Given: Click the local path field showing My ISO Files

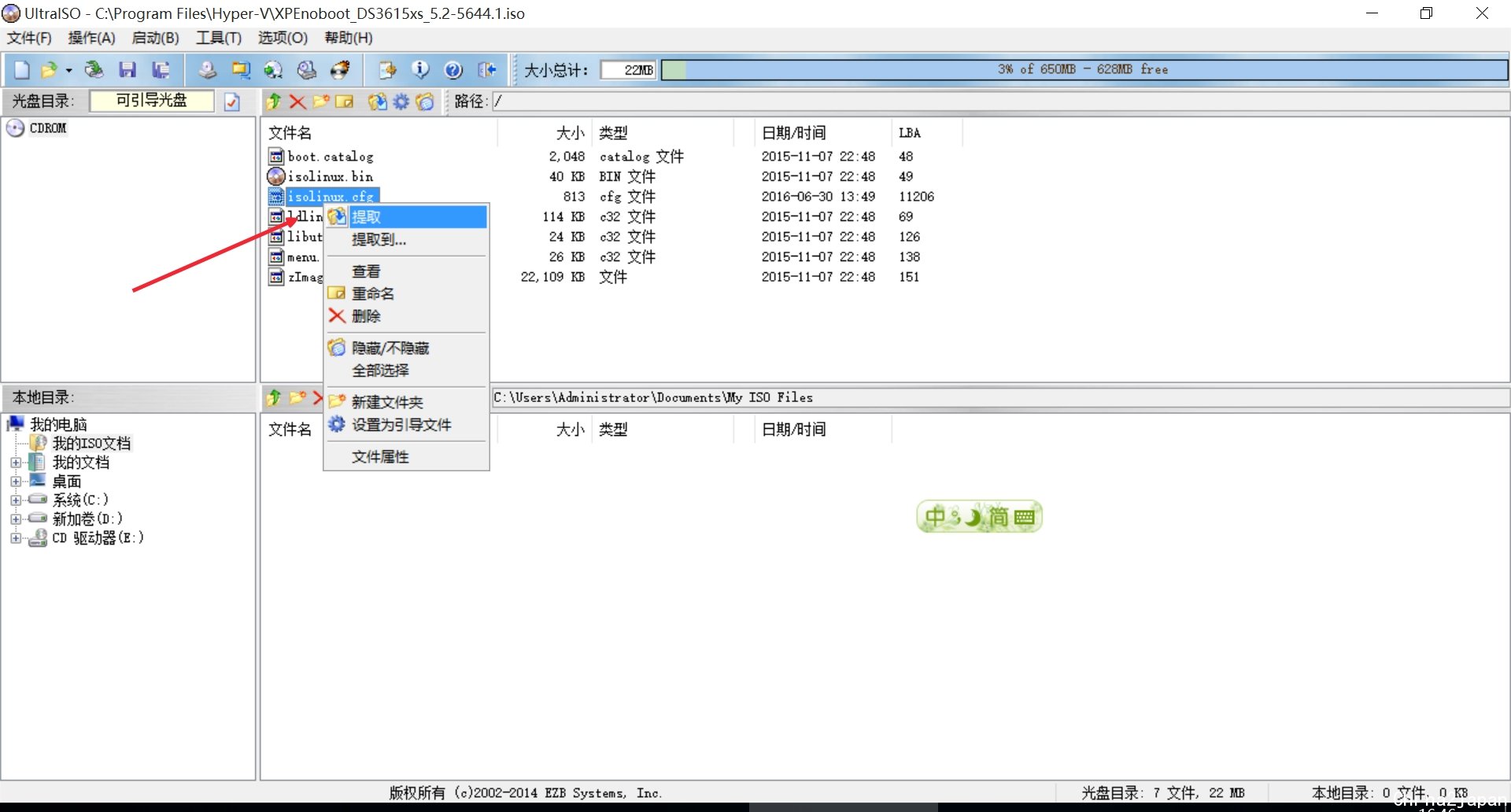Looking at the screenshot, I should pos(999,398).
